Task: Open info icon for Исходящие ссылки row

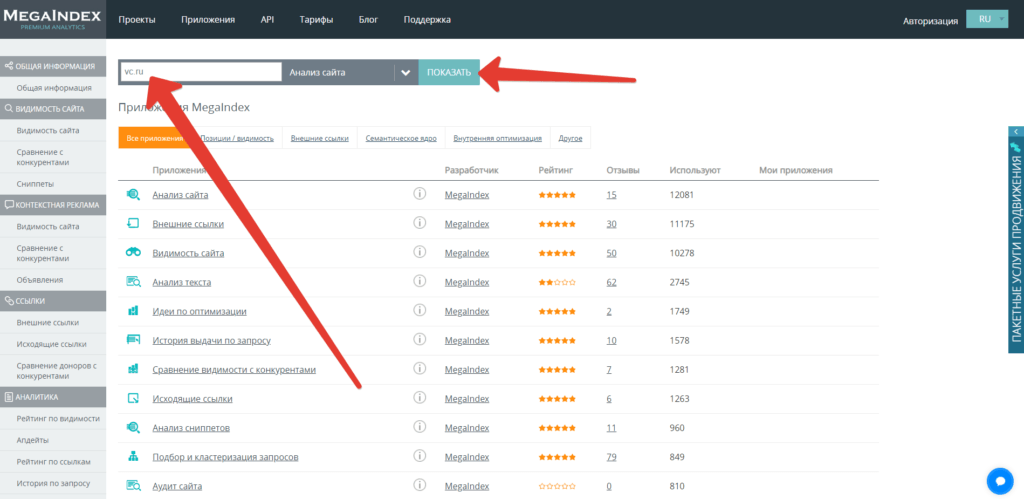Action: (x=420, y=398)
